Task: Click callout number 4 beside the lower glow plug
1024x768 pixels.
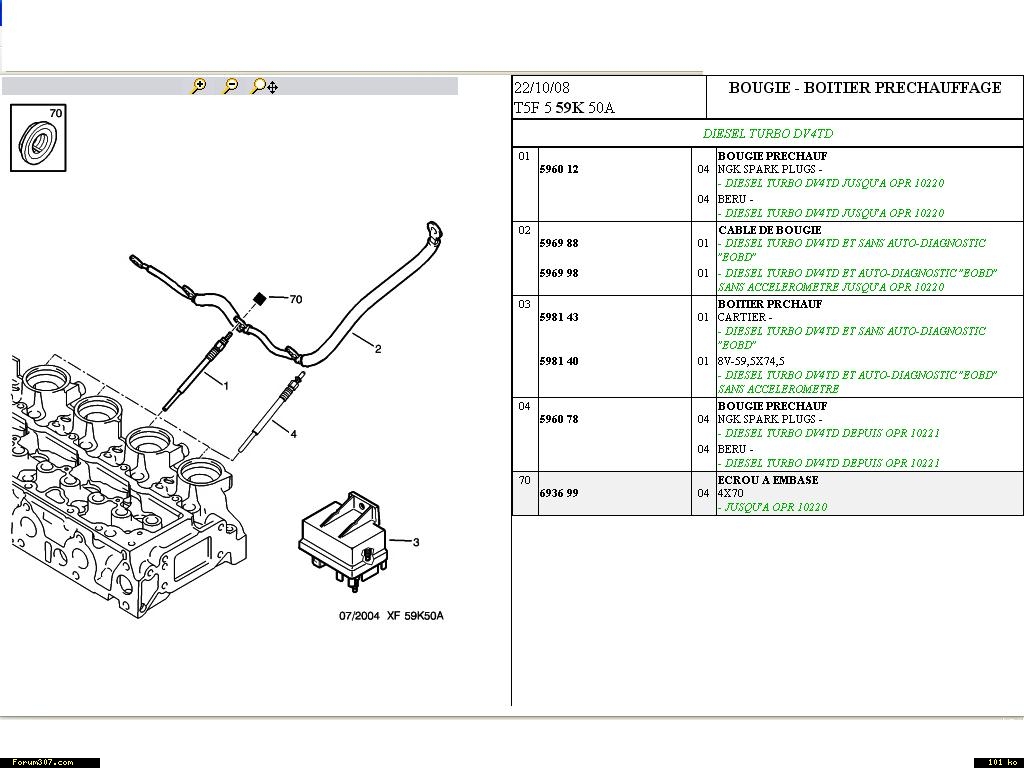Action: 293,434
